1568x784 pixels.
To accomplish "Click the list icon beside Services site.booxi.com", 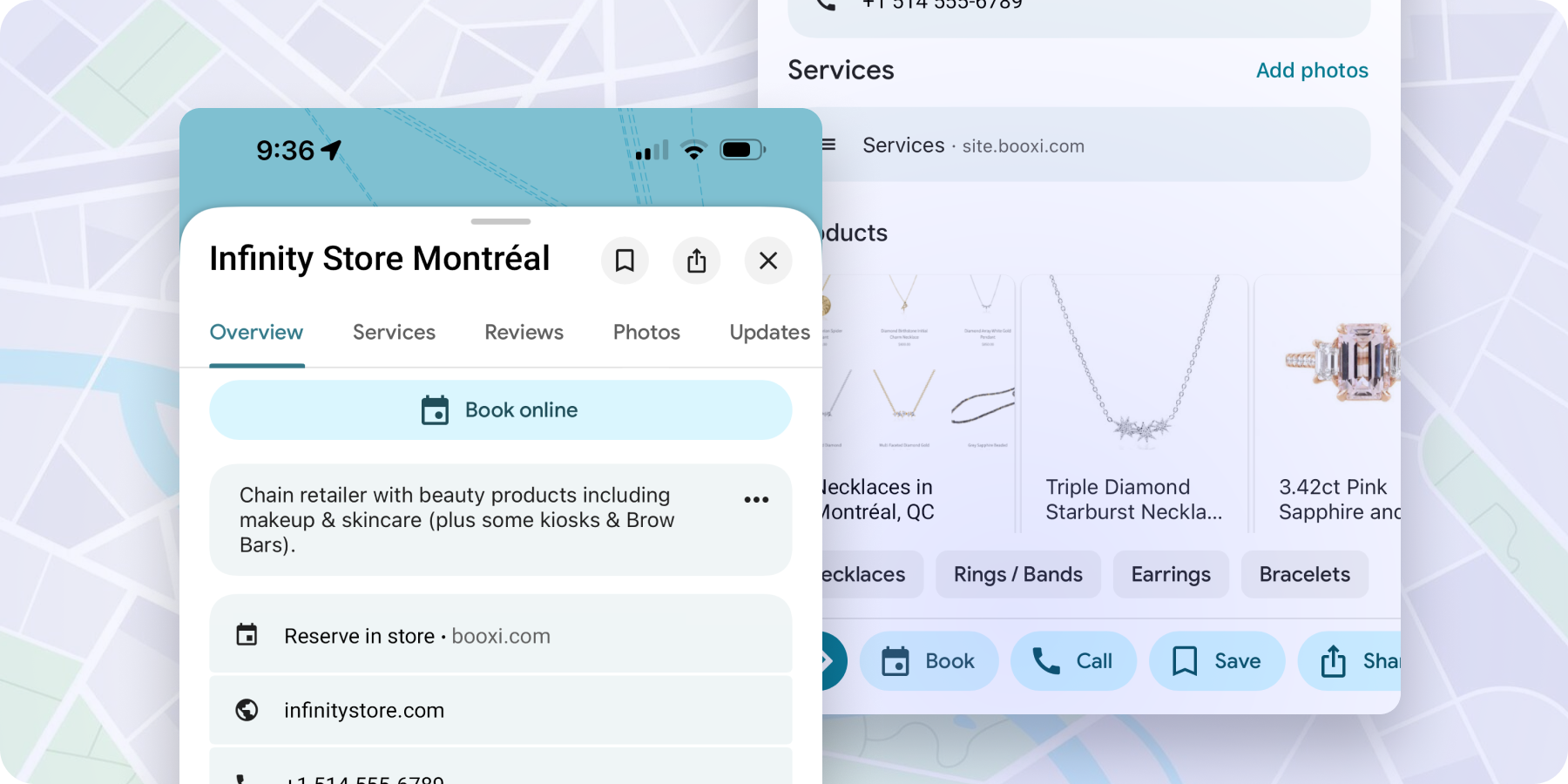I will pyautogui.click(x=828, y=145).
